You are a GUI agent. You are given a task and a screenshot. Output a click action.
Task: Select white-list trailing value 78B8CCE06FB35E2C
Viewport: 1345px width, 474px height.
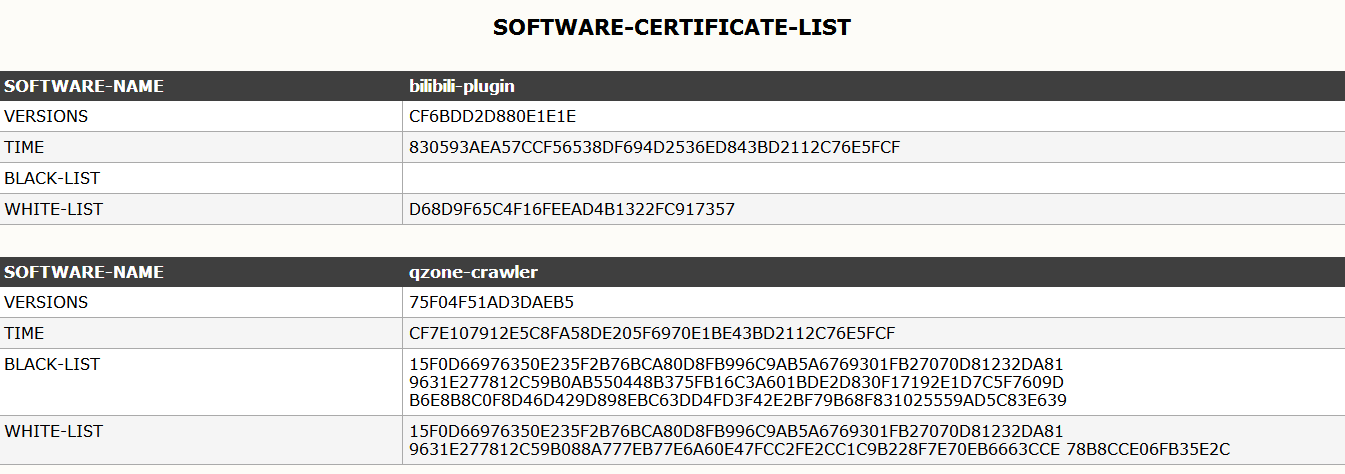click(1147, 449)
